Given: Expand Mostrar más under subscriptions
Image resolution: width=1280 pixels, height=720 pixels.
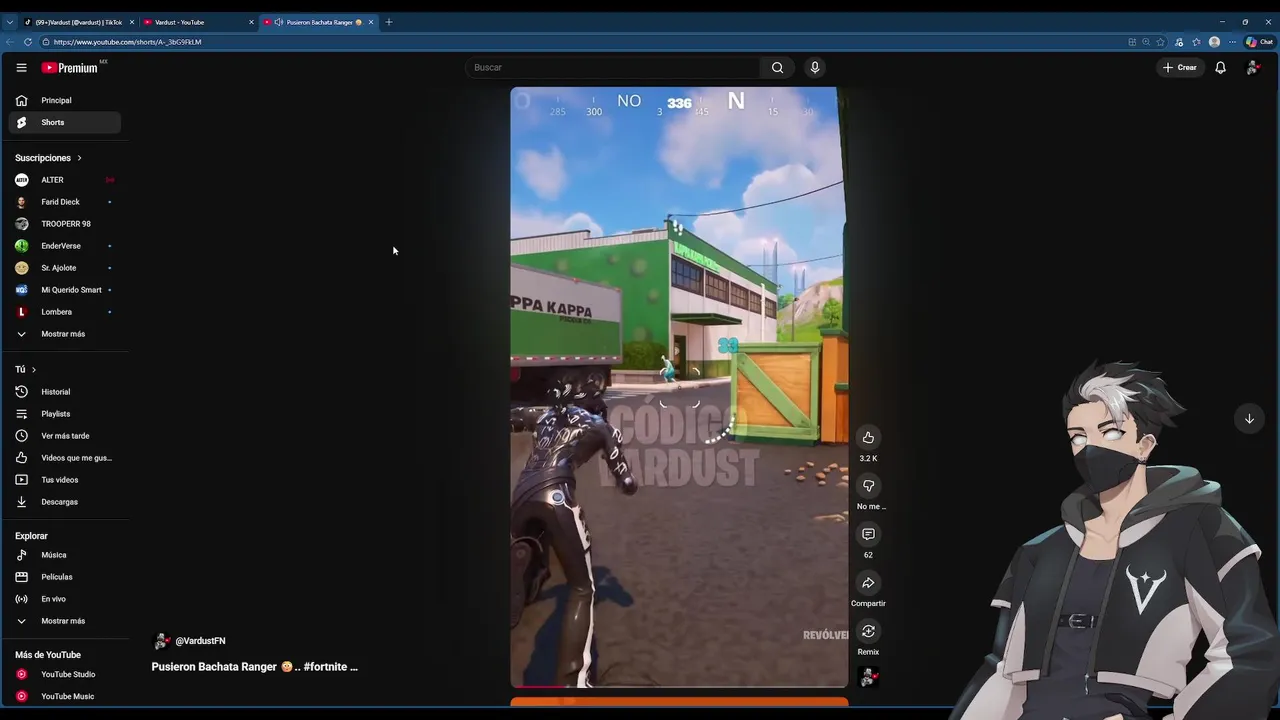Looking at the screenshot, I should point(65,334).
